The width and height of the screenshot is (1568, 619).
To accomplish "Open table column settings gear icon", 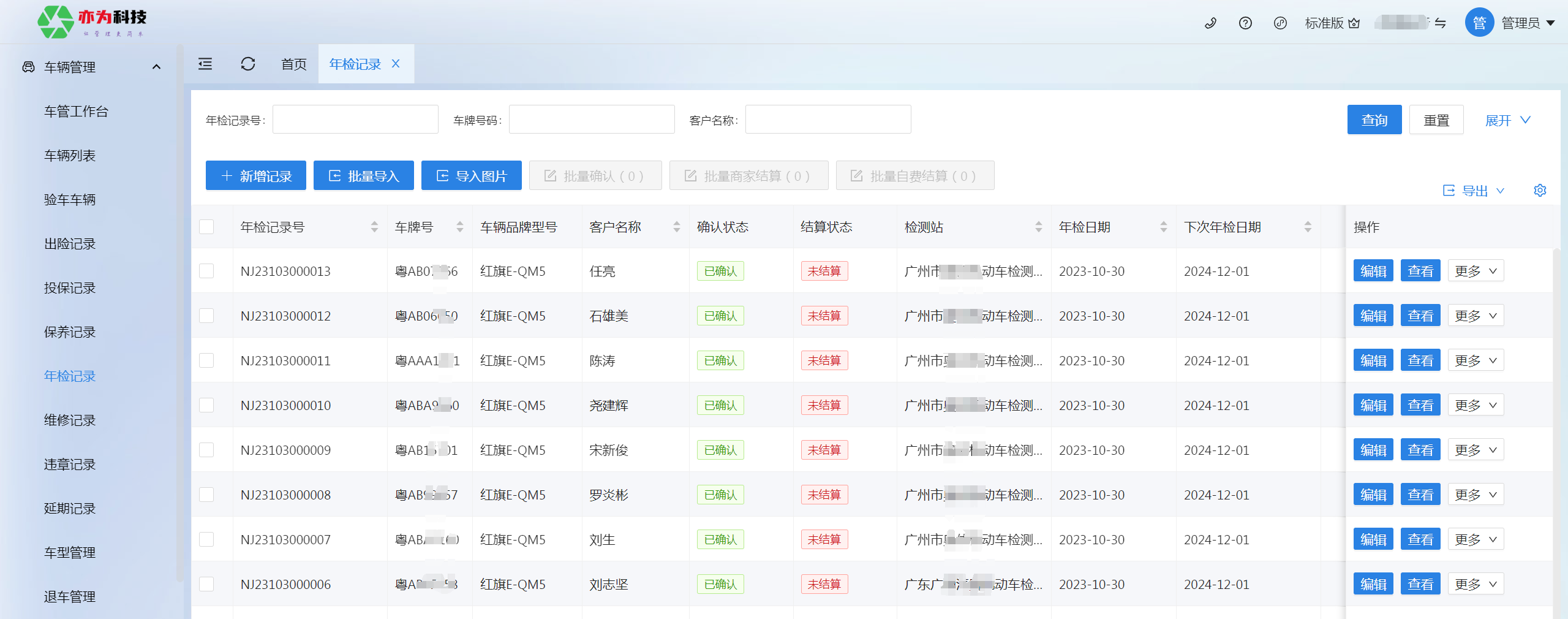I will coord(1540,191).
